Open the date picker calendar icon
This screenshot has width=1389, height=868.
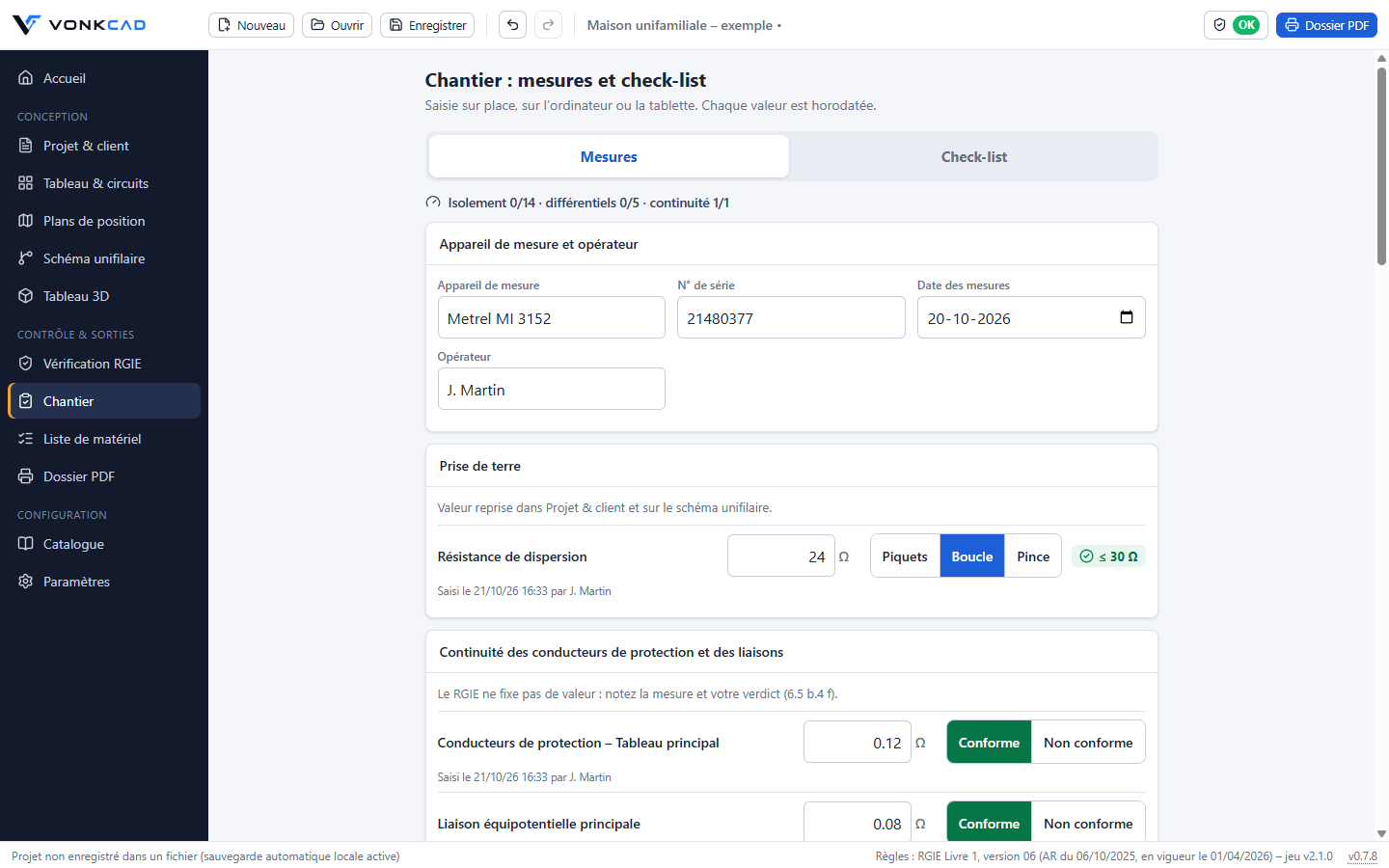point(1126,317)
